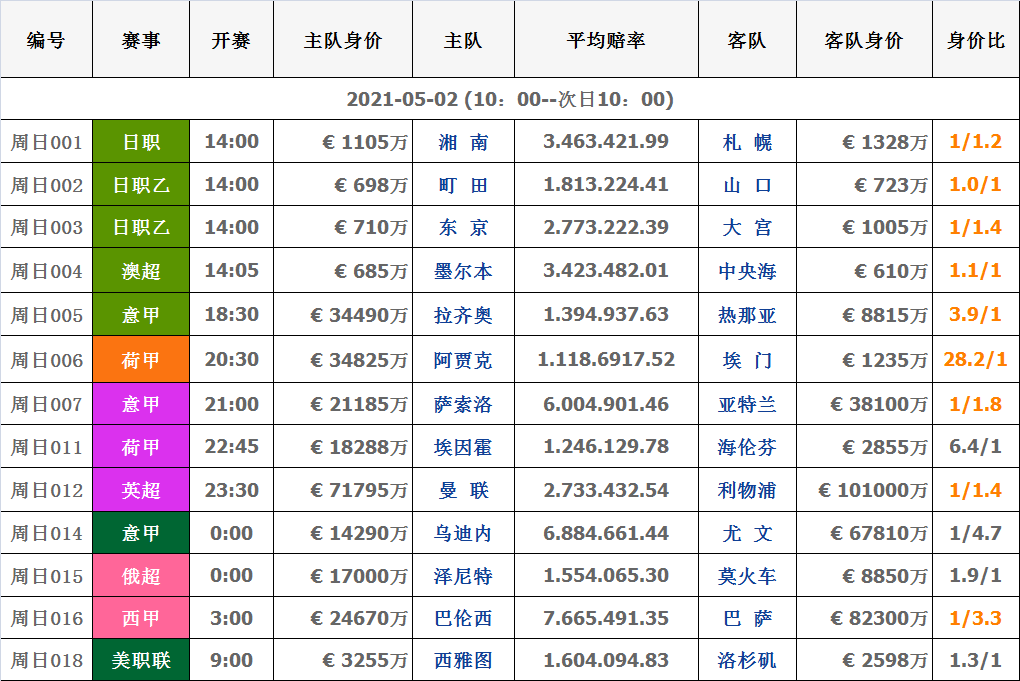Click the 巴萨 away team link
Image resolution: width=1020 pixels, height=681 pixels.
tap(747, 618)
